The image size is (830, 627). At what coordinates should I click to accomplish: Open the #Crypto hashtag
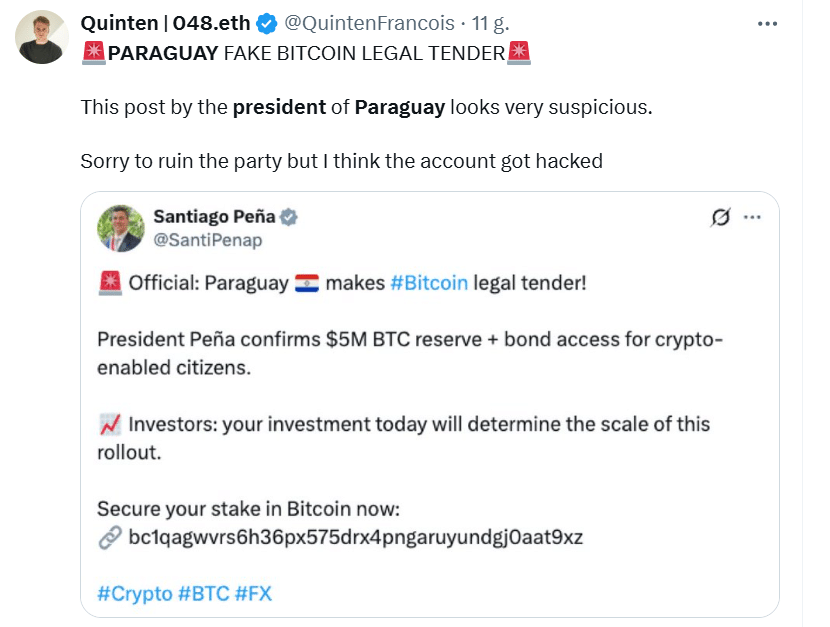tap(135, 593)
